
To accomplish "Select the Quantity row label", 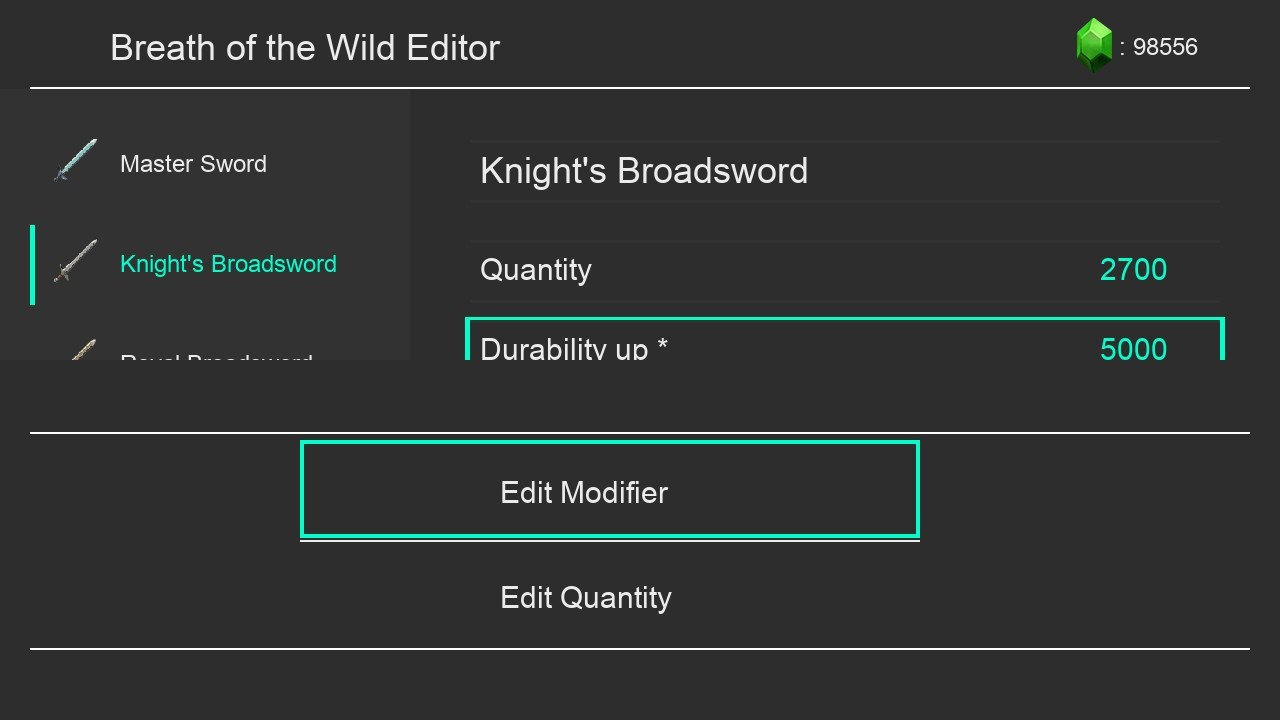I will tap(535, 271).
